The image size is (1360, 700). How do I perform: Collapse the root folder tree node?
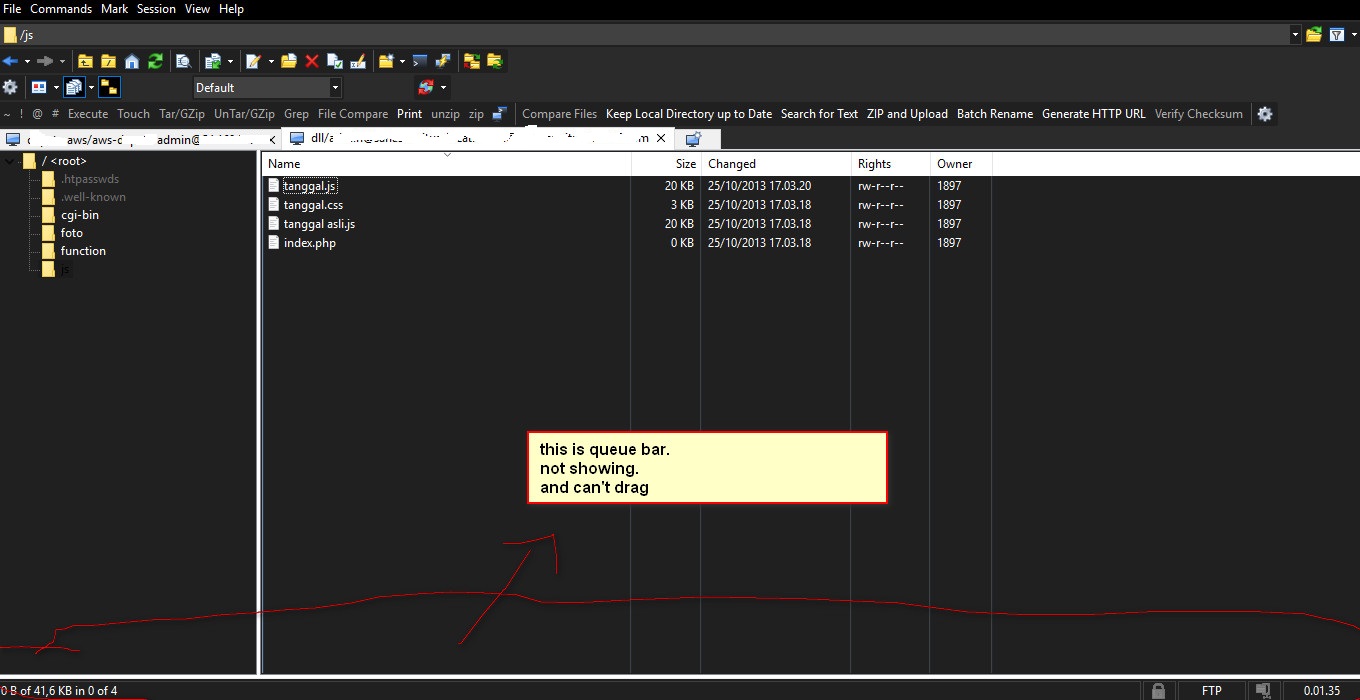pyautogui.click(x=10, y=161)
